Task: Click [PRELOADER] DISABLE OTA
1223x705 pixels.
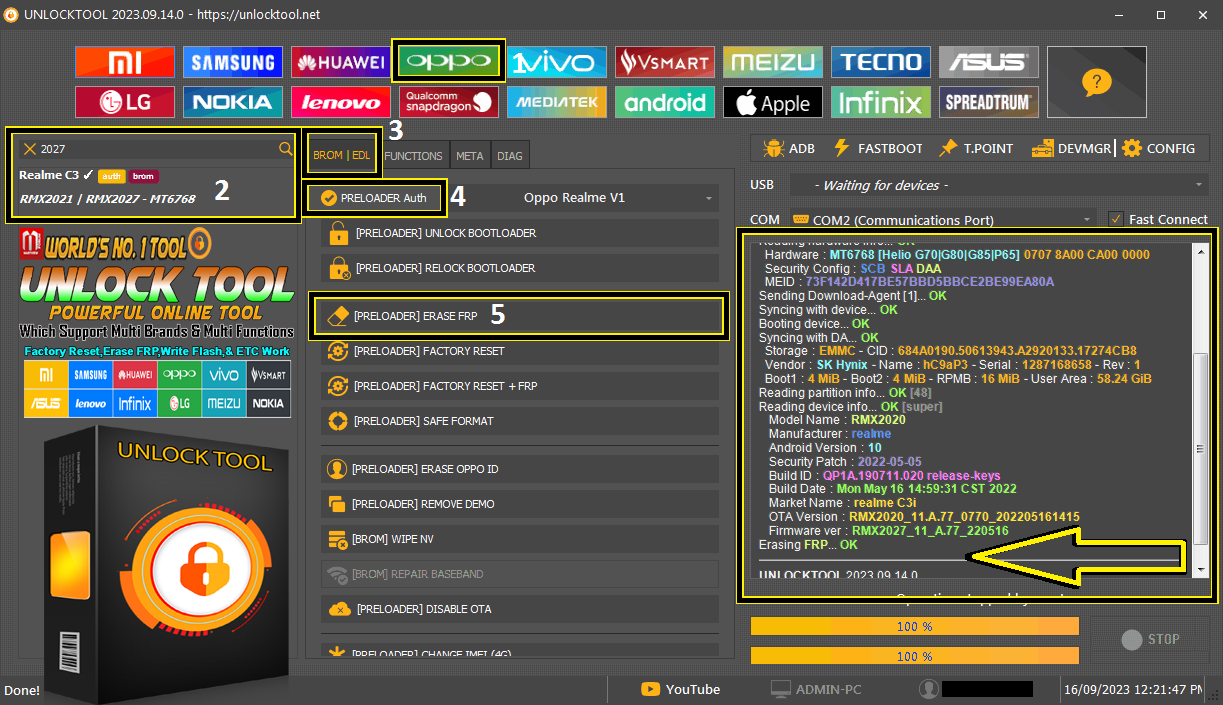Action: coord(520,609)
